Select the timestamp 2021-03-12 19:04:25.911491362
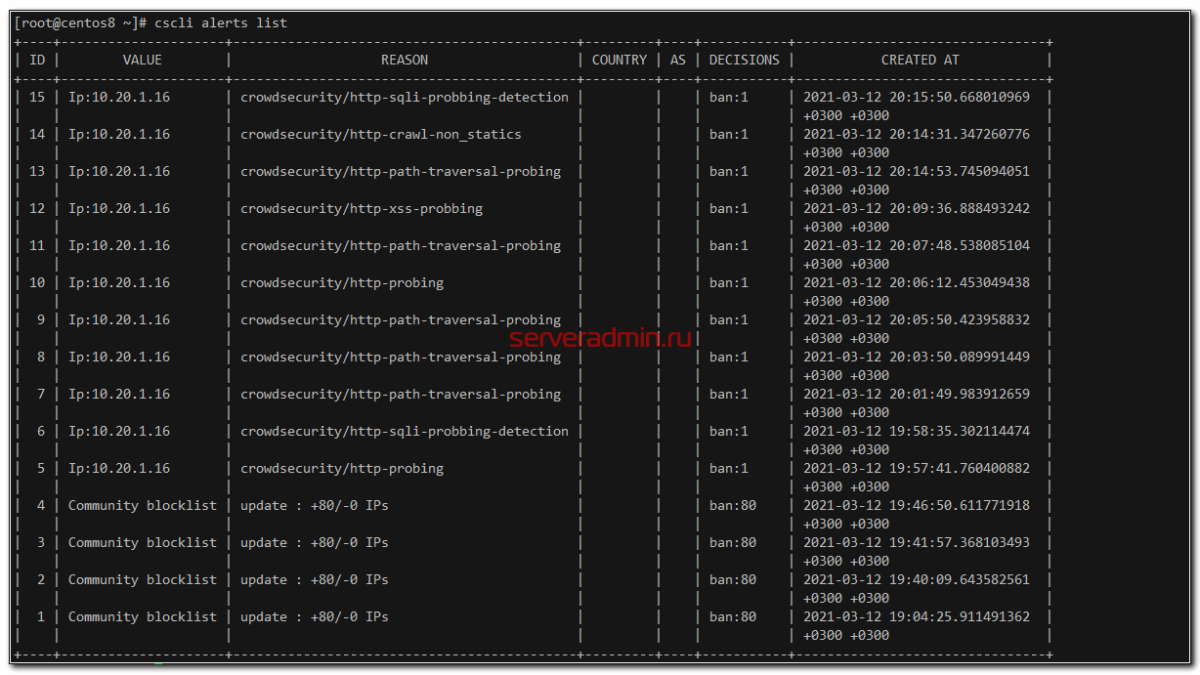Viewport: 1200px width, 675px height. click(916, 617)
